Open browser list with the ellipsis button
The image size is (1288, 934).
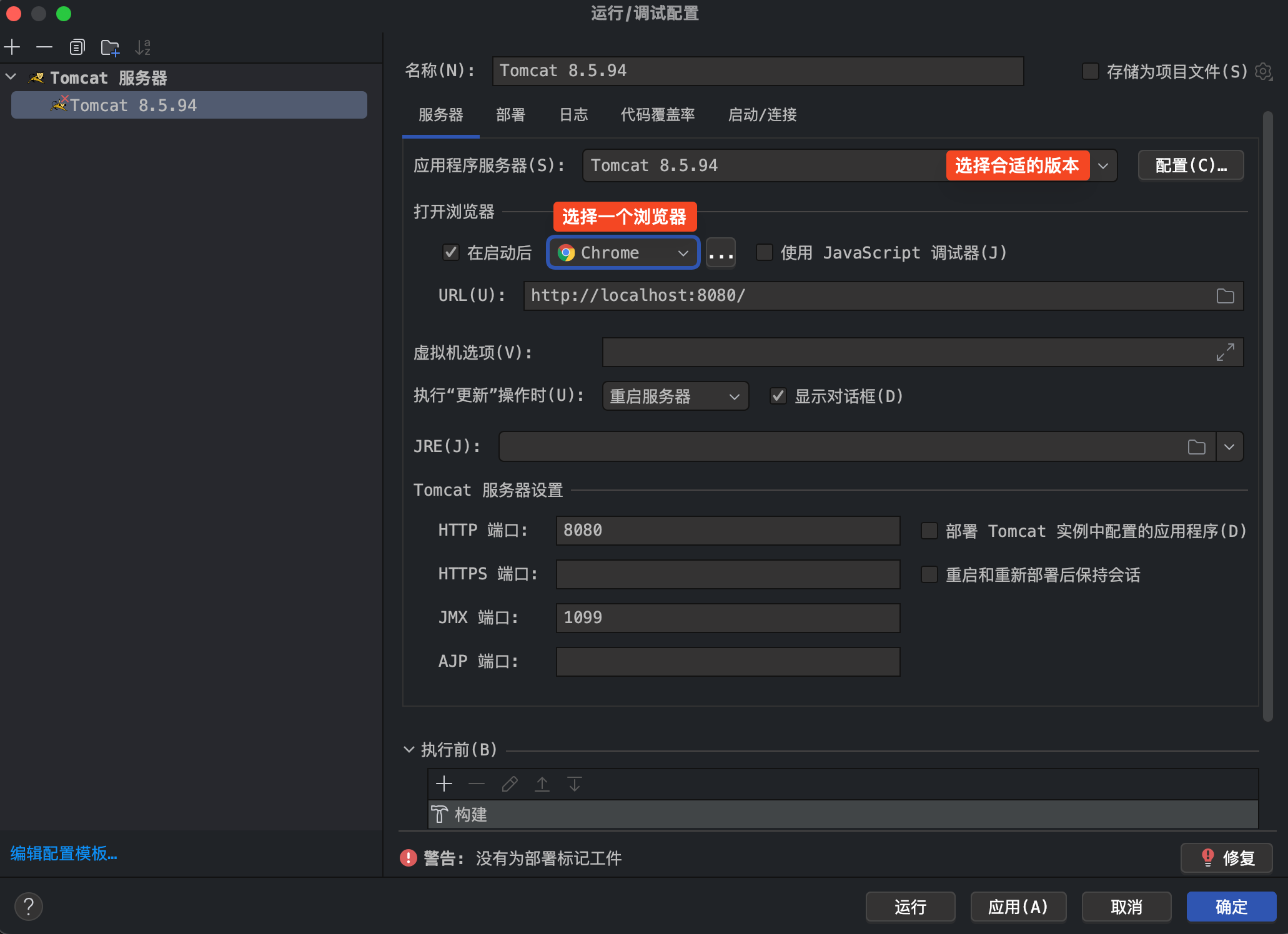pyautogui.click(x=721, y=253)
